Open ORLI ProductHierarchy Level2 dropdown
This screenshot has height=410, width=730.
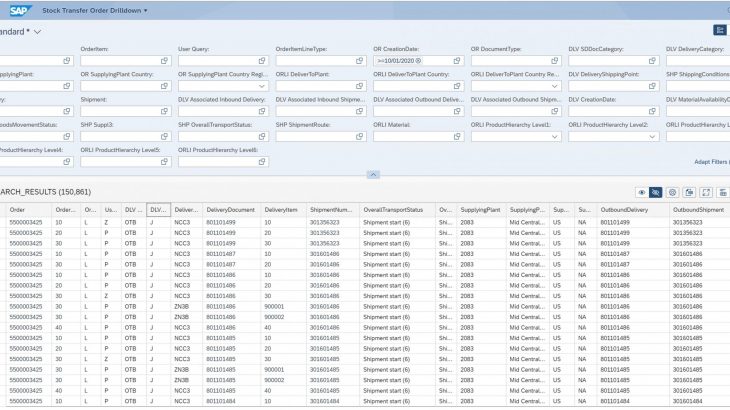click(651, 136)
